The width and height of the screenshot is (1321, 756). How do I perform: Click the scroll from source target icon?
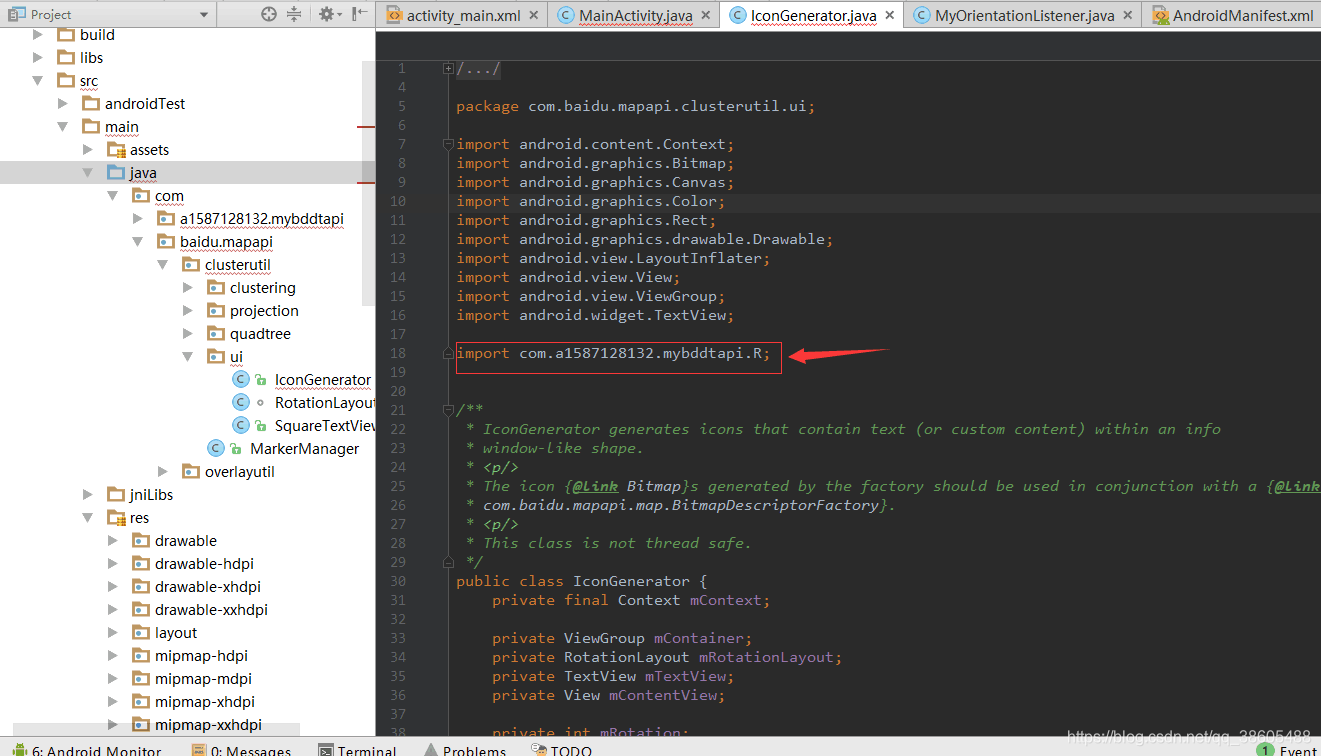(x=269, y=14)
